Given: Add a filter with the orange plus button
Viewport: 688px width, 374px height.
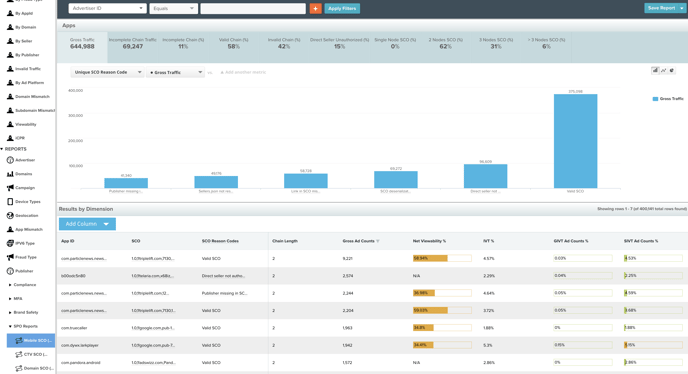Looking at the screenshot, I should 315,8.
